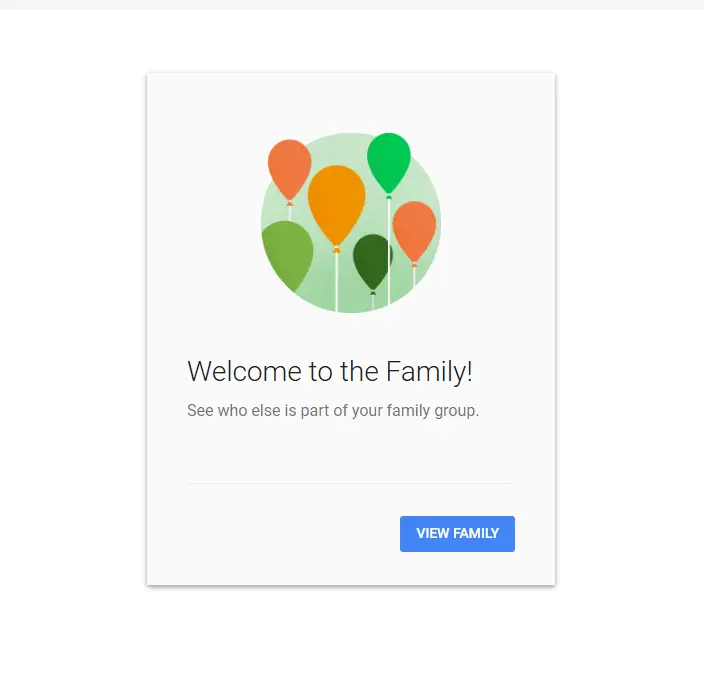Click the 'Welcome to the Family!' heading
Viewport: 704px width, 680px height.
[x=330, y=372]
